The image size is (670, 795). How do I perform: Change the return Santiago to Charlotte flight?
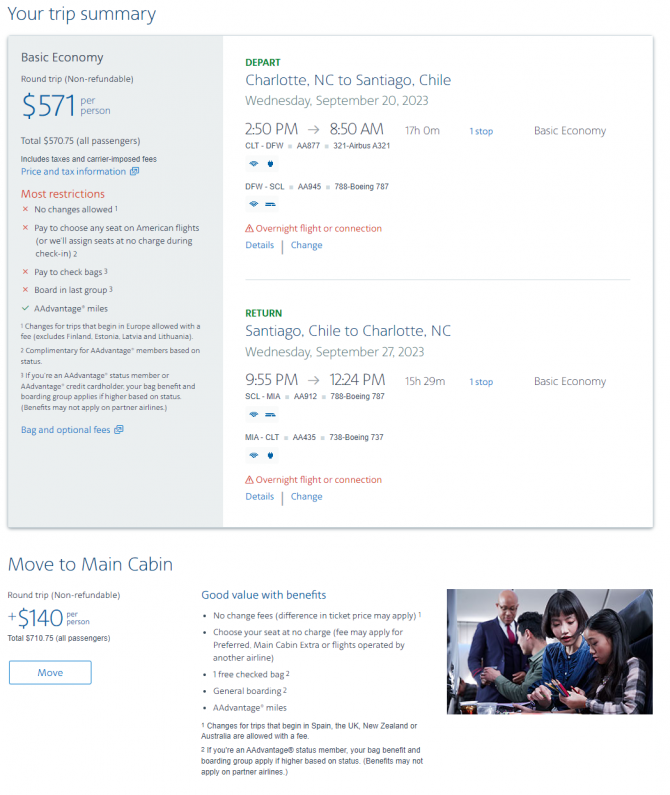pos(306,496)
